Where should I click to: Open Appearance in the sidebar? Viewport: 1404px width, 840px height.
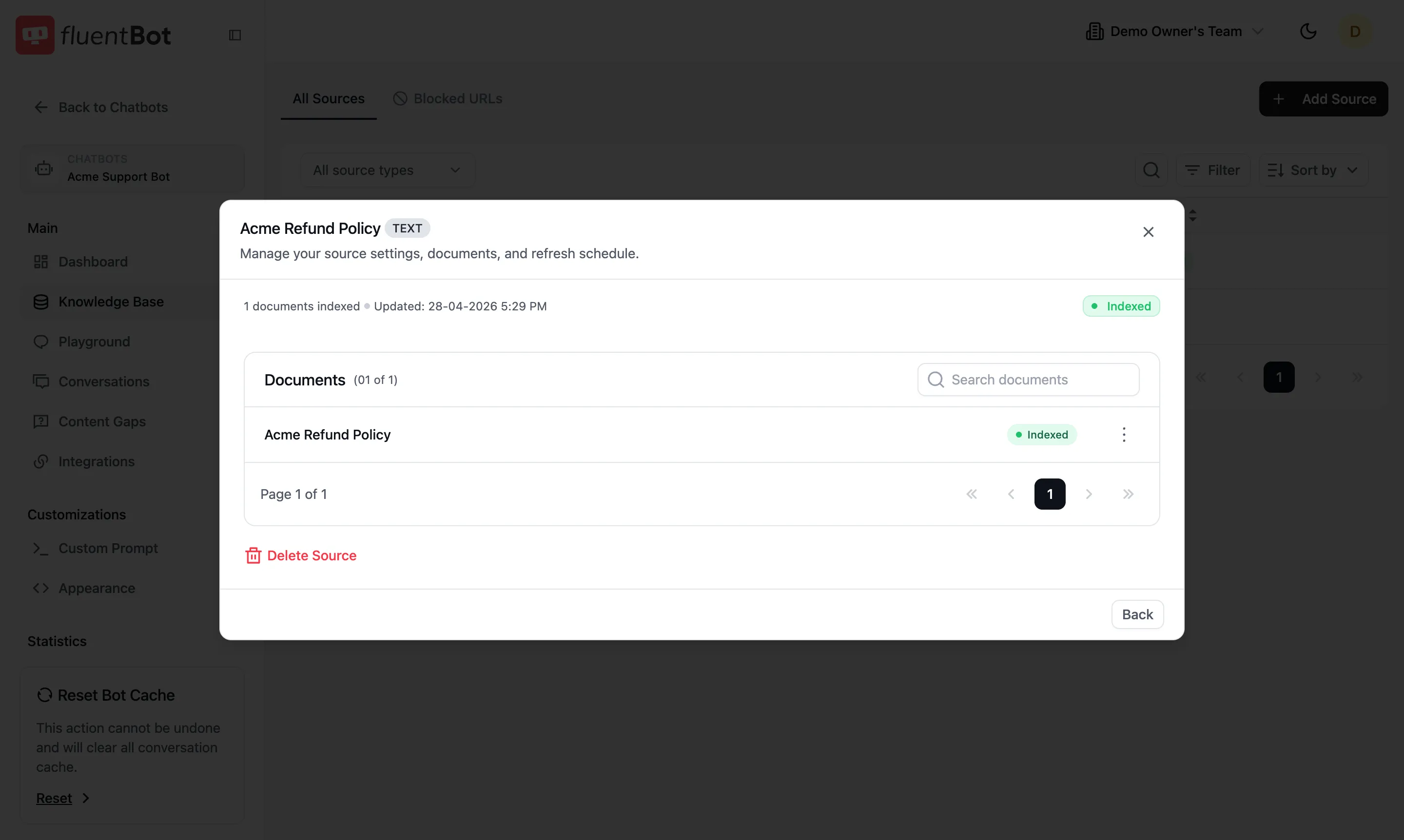[84, 588]
